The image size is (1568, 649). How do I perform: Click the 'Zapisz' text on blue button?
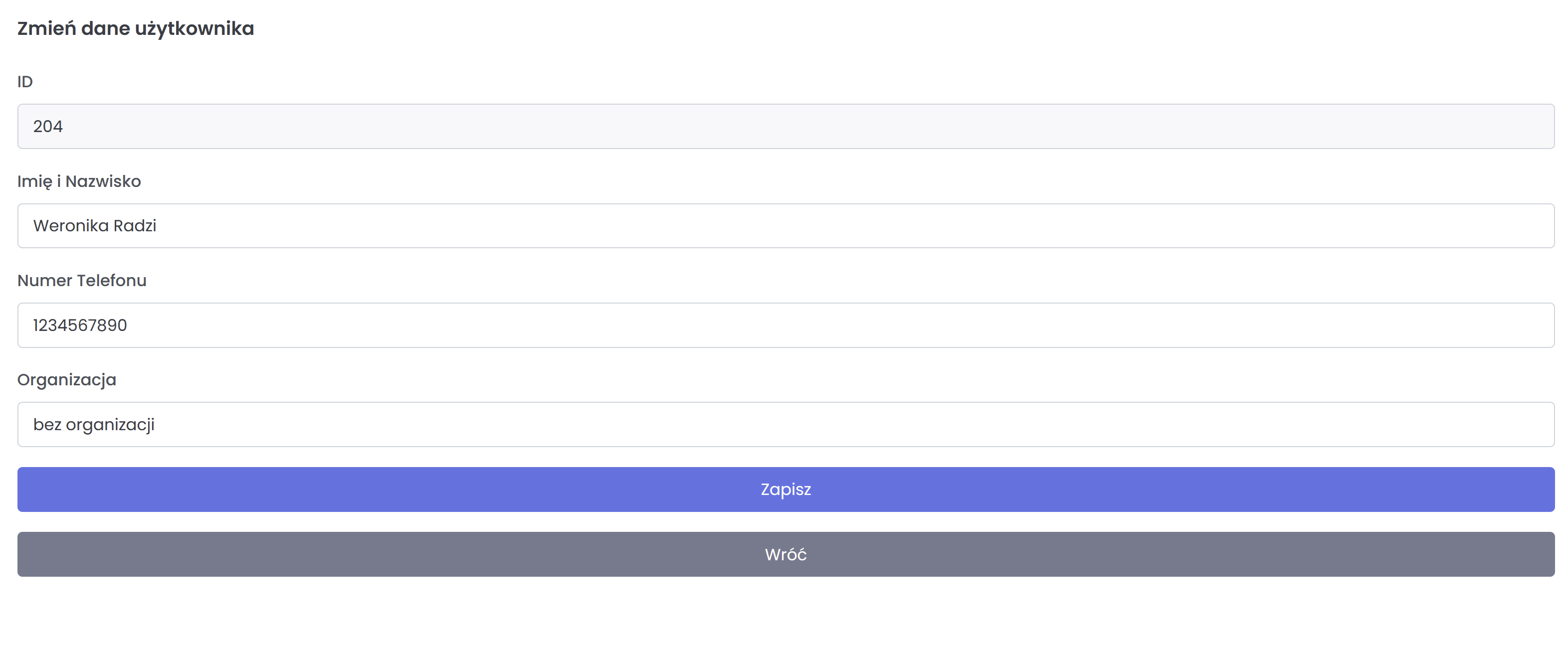pos(785,489)
